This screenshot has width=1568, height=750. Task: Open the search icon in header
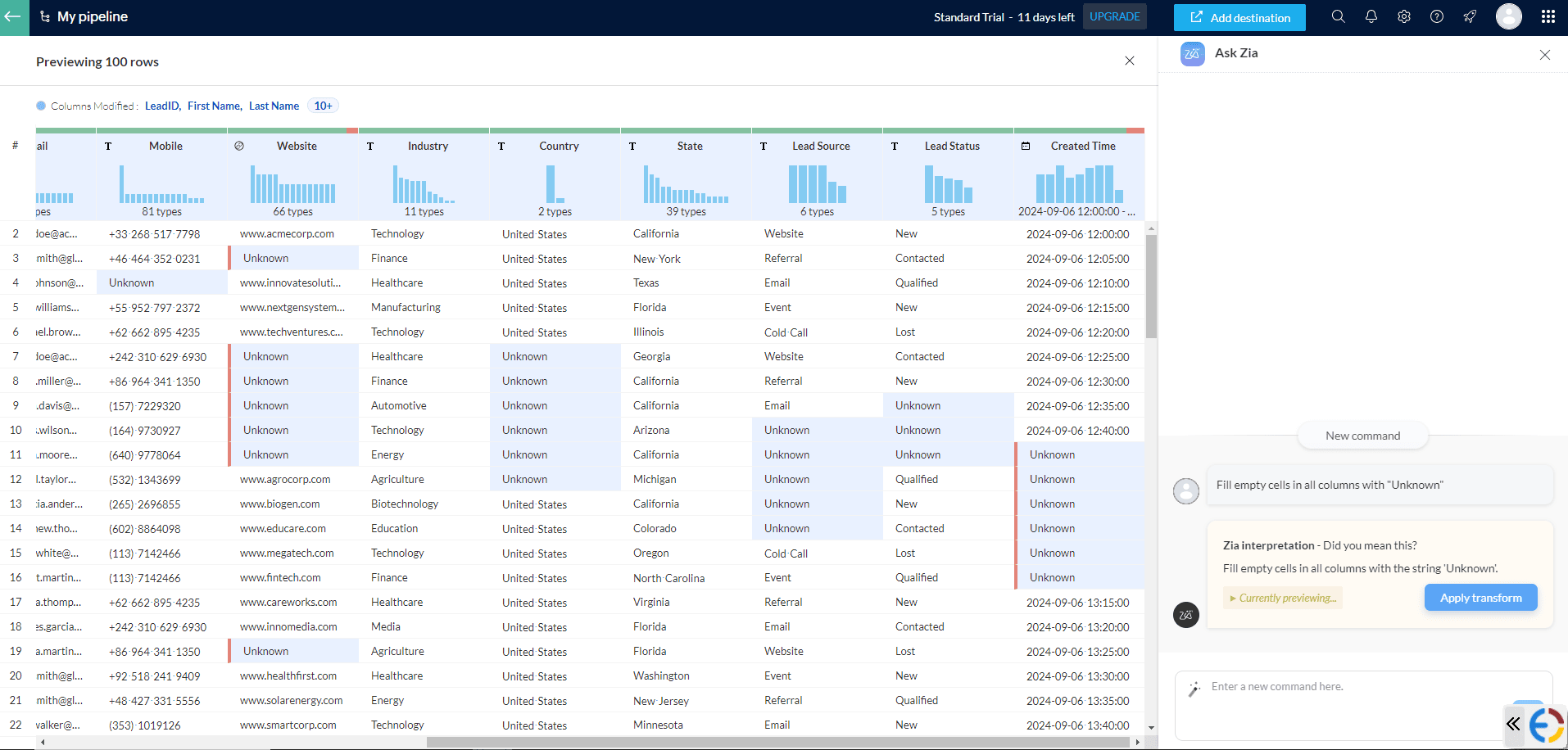tap(1338, 17)
